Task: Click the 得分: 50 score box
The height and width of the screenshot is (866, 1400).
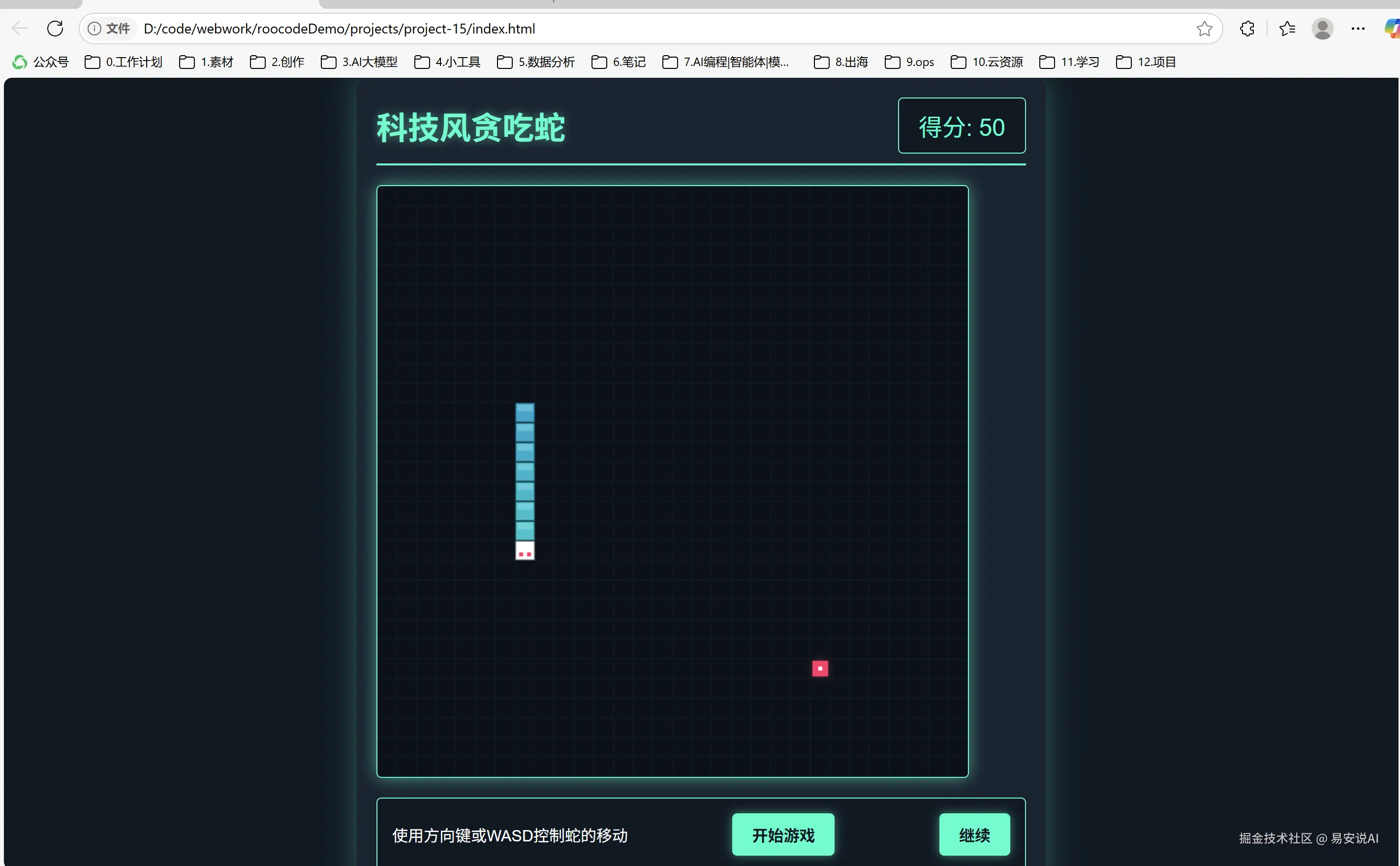Action: click(x=961, y=126)
